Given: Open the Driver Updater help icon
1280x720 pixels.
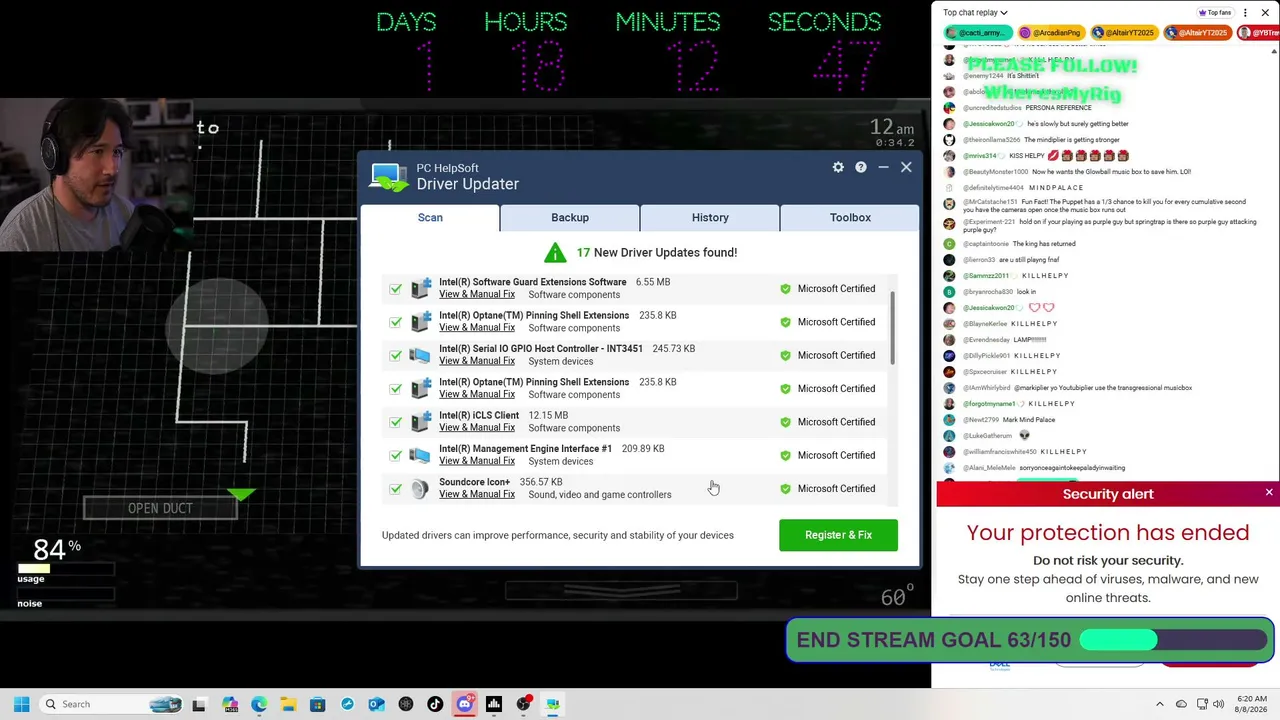Looking at the screenshot, I should (x=861, y=167).
